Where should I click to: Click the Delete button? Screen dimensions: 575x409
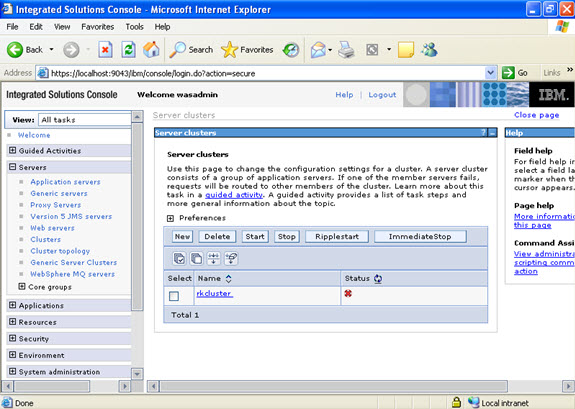pos(217,237)
